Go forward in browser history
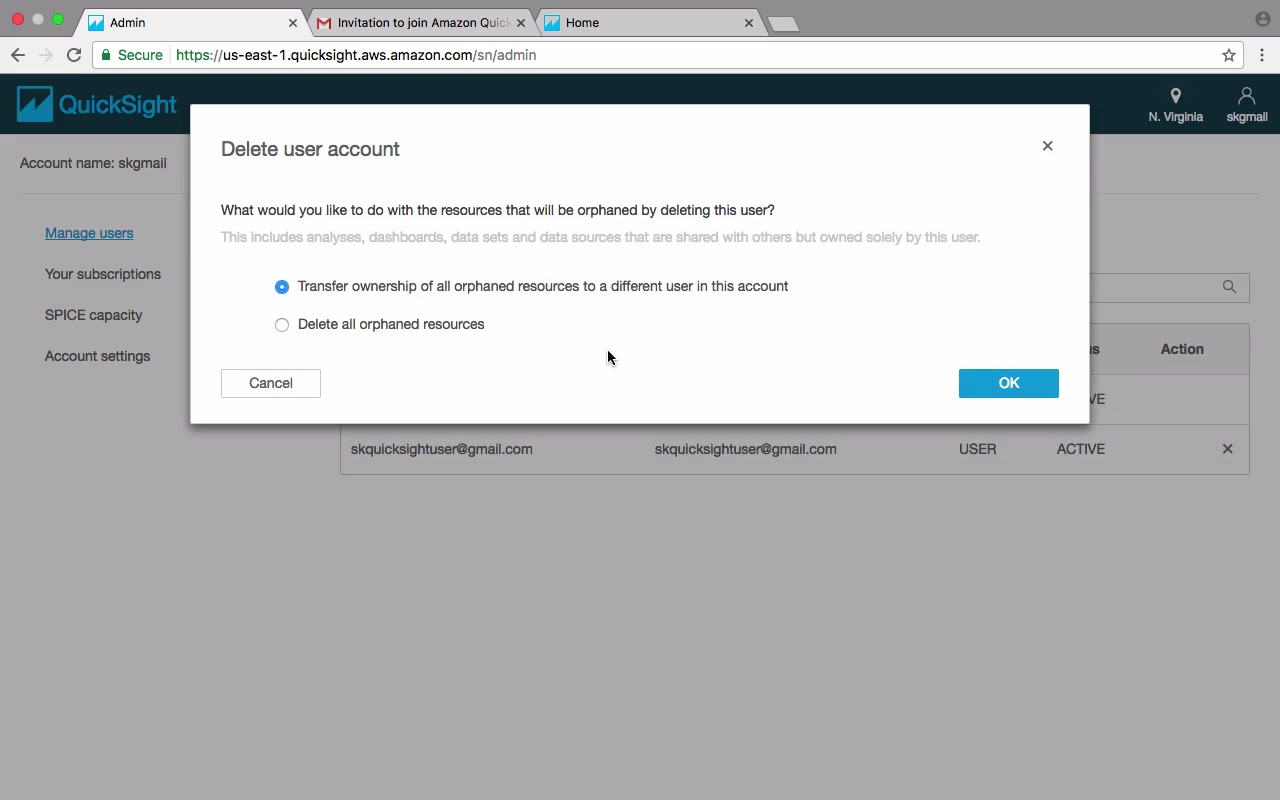This screenshot has width=1280, height=800. pos(46,55)
